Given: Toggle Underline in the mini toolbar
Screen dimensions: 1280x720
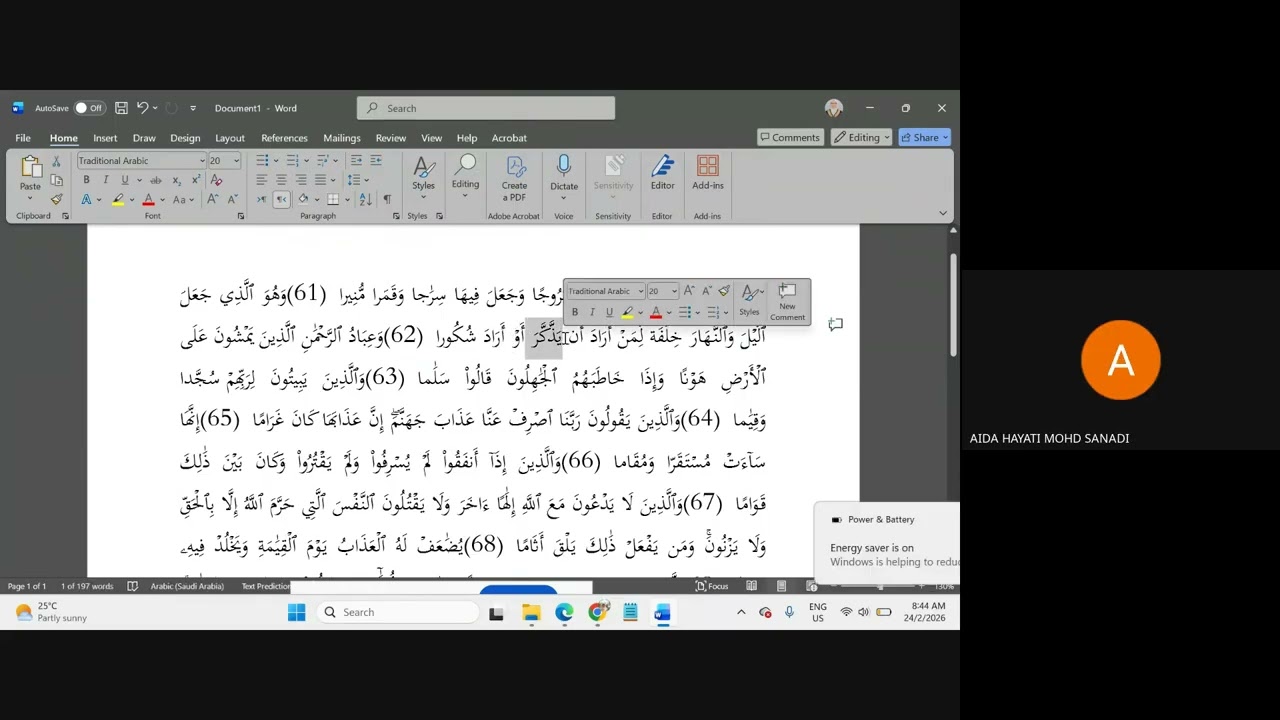Looking at the screenshot, I should (x=609, y=313).
